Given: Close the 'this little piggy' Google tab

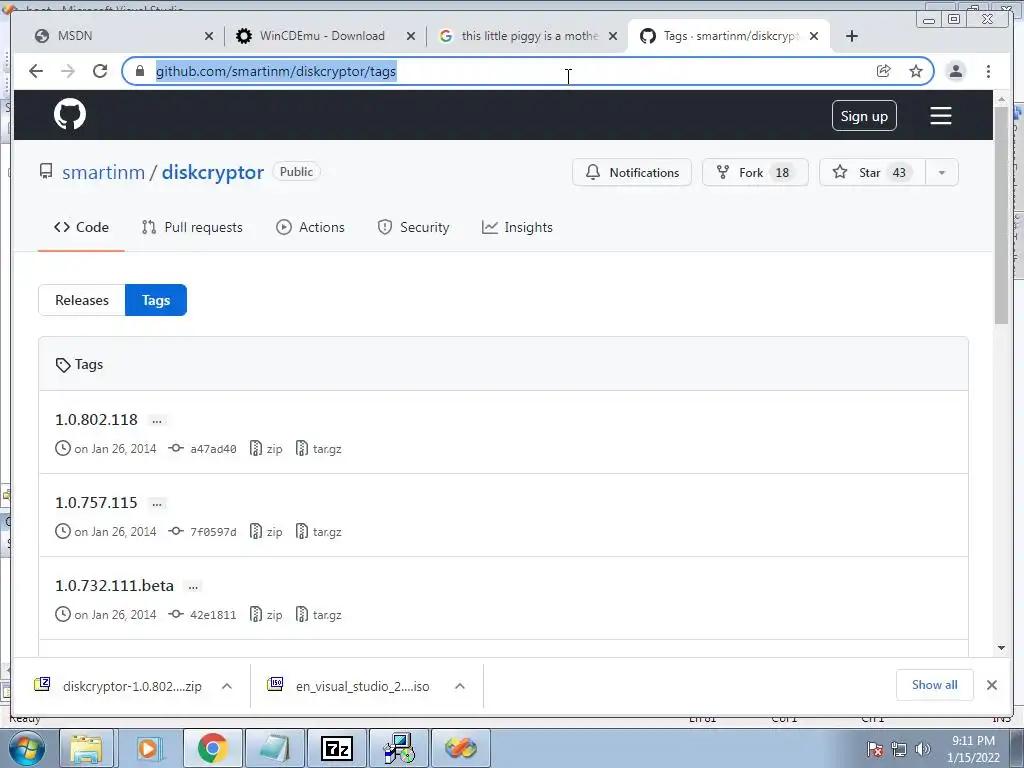Looking at the screenshot, I should coord(613,36).
